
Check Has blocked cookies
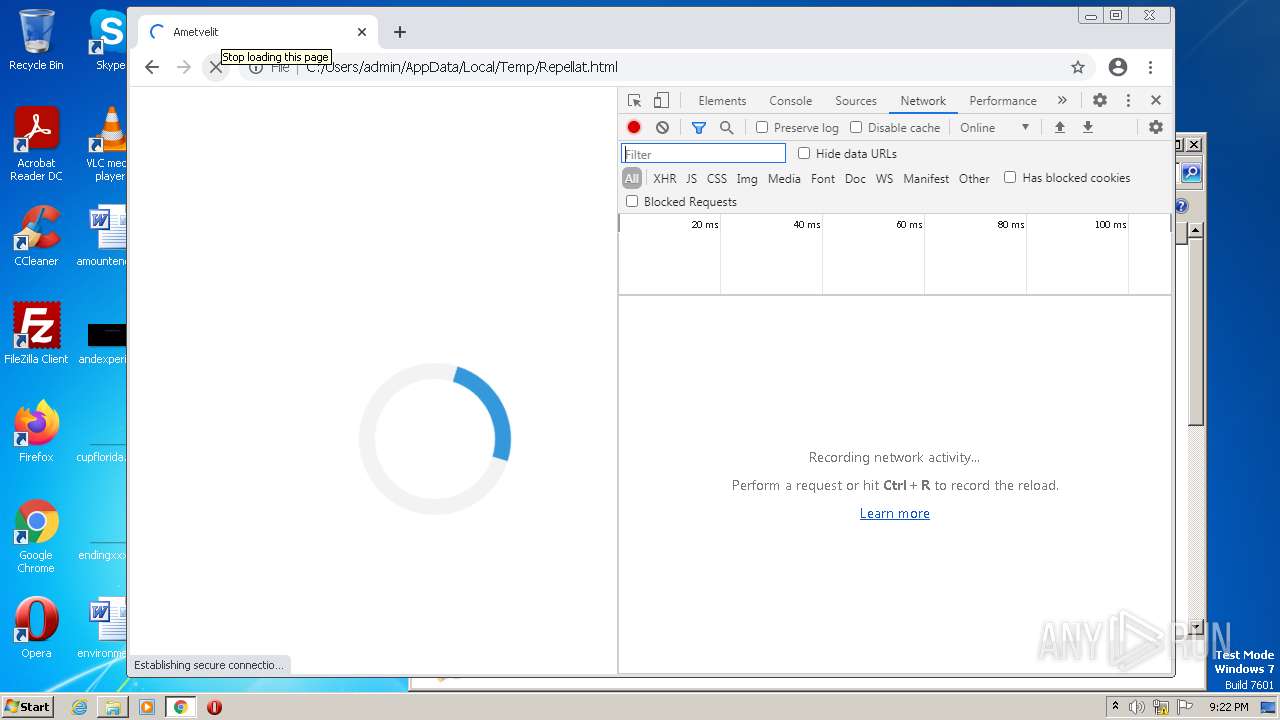pyautogui.click(x=1010, y=177)
